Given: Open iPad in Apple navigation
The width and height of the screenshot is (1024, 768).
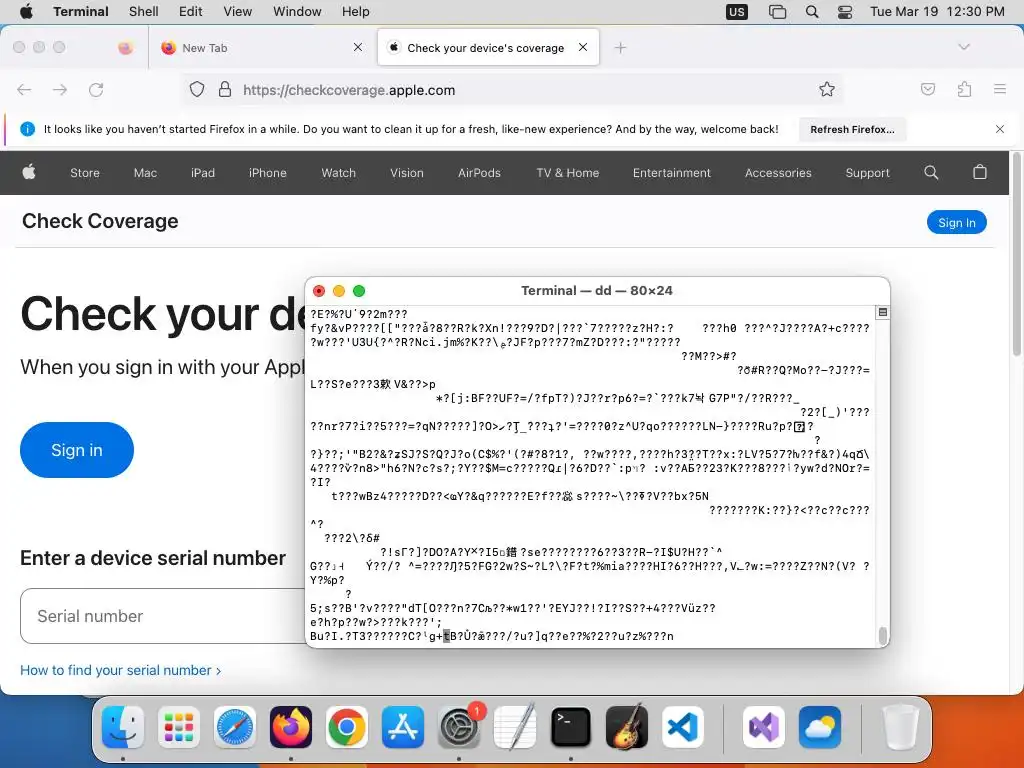Looking at the screenshot, I should 202,173.
